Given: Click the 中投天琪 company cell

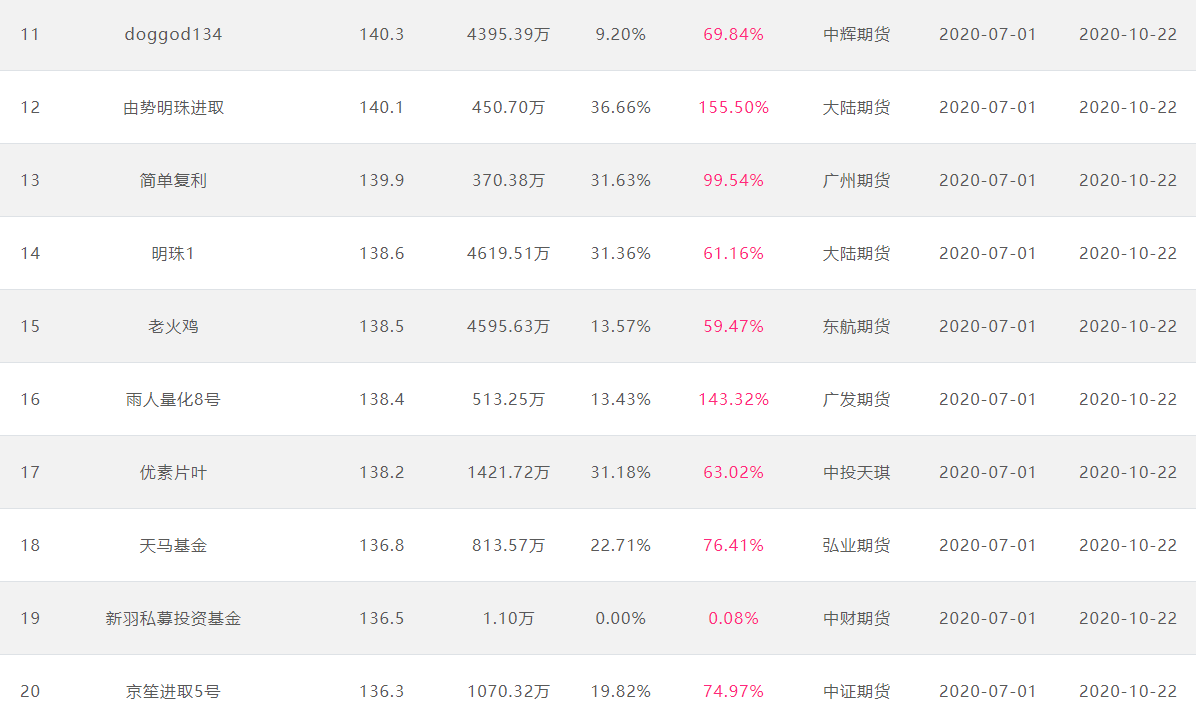Looking at the screenshot, I should 857,472.
